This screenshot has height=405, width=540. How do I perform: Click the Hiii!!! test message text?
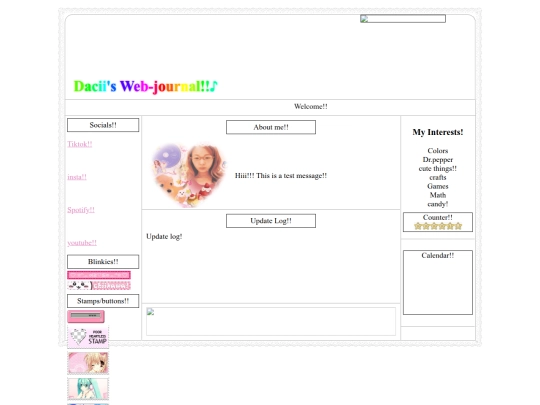281,176
